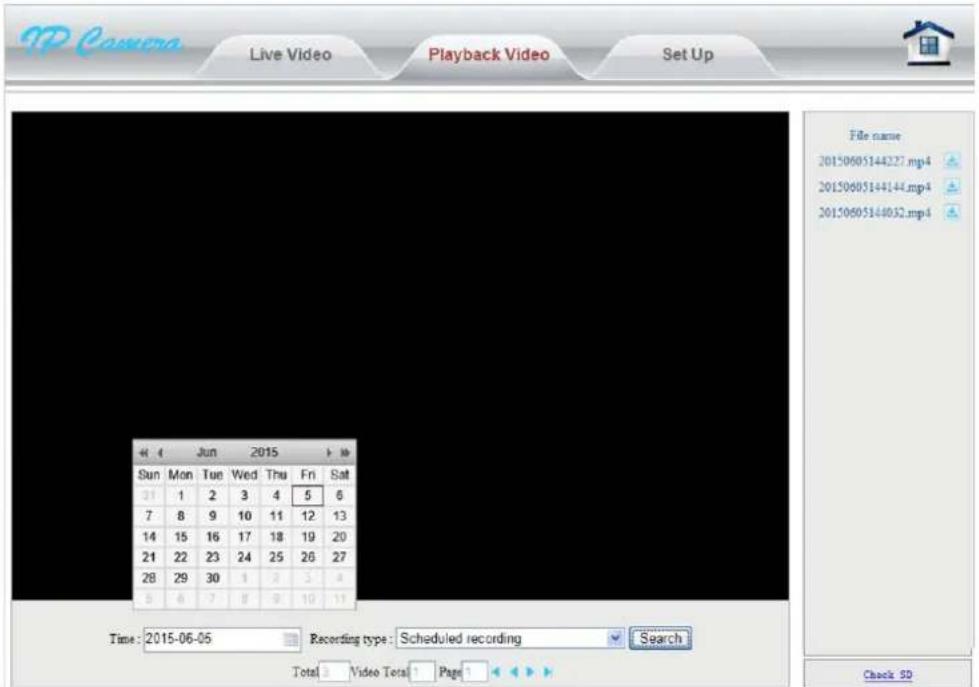This screenshot has height=687, width=979.
Task: Click the Video Total field
Action: pos(422,672)
